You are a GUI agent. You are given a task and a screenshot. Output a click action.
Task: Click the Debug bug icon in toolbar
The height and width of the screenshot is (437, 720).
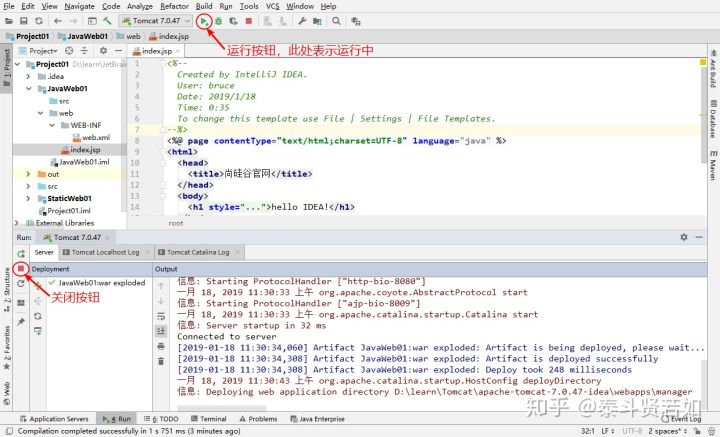click(x=218, y=20)
